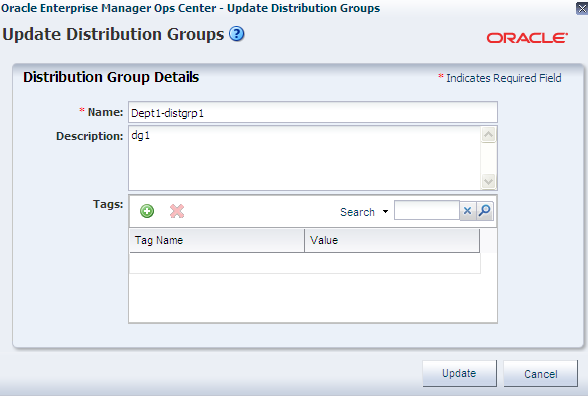The height and width of the screenshot is (396, 588).
Task: Click the empty first tag table row
Action: pos(304,263)
